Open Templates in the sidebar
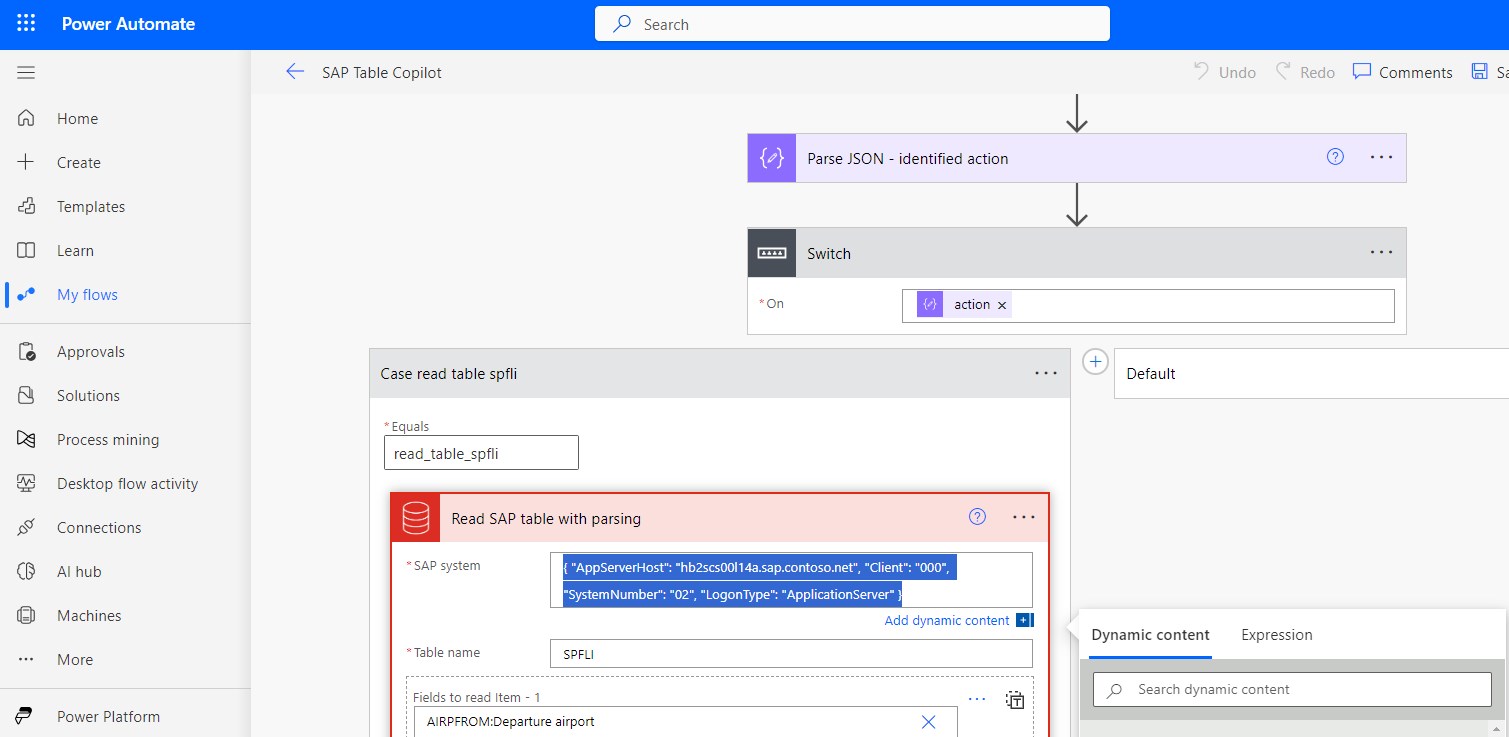Screen dimensions: 1509x737 pyautogui.click(x=91, y=206)
